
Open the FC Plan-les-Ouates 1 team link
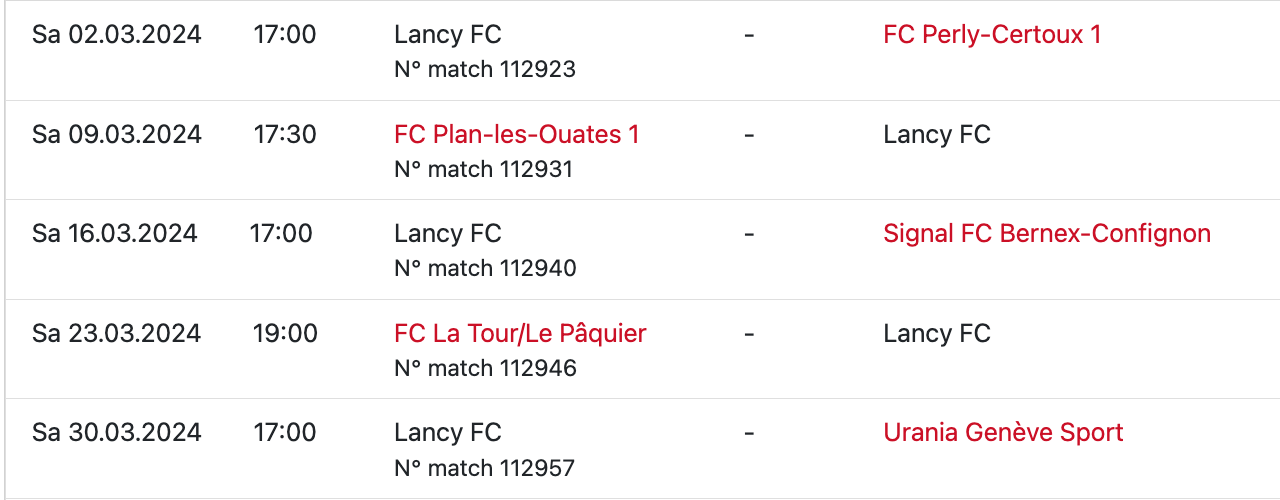tap(516, 135)
